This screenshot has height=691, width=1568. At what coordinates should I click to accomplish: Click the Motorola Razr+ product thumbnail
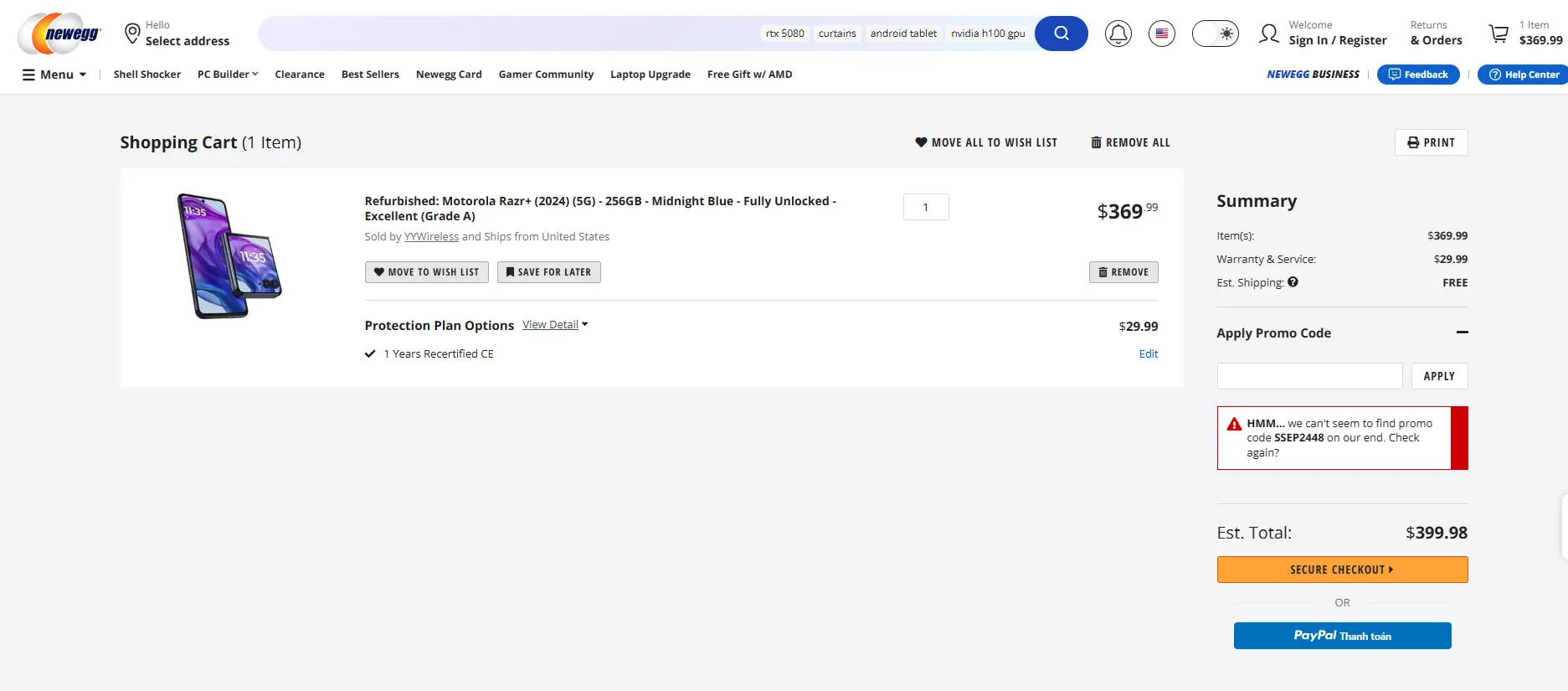[x=231, y=255]
